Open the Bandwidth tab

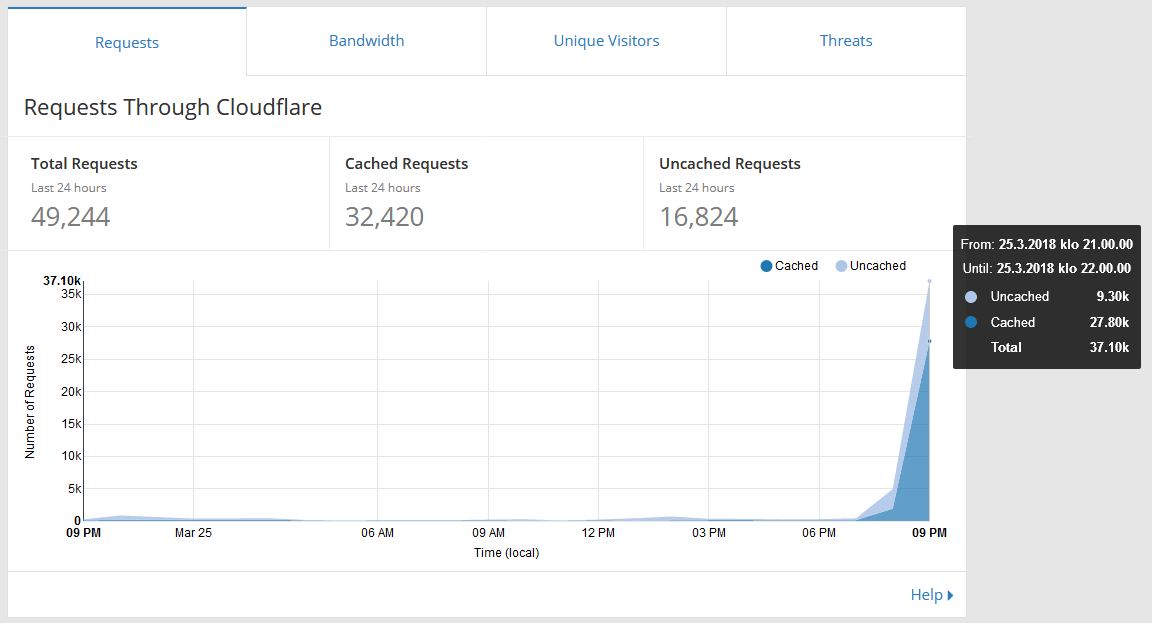(366, 41)
